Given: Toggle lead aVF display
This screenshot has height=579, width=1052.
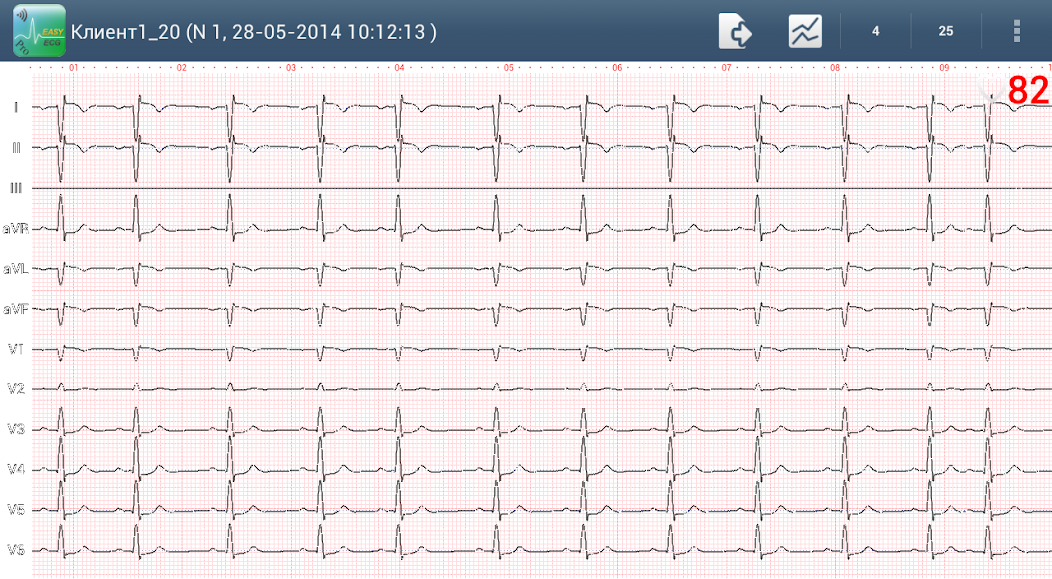Looking at the screenshot, I should [x=14, y=309].
